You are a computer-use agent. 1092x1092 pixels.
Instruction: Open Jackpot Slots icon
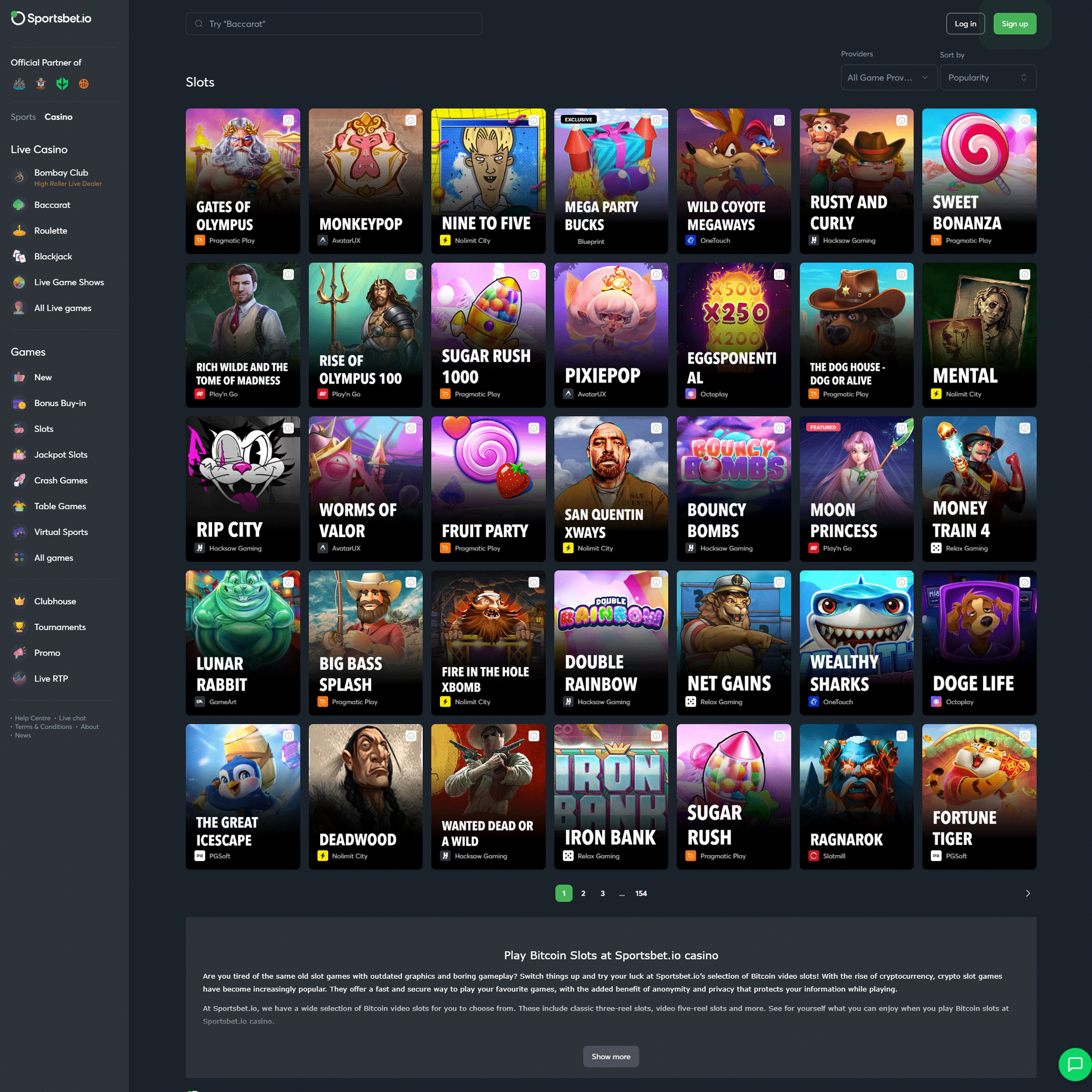pyautogui.click(x=19, y=454)
